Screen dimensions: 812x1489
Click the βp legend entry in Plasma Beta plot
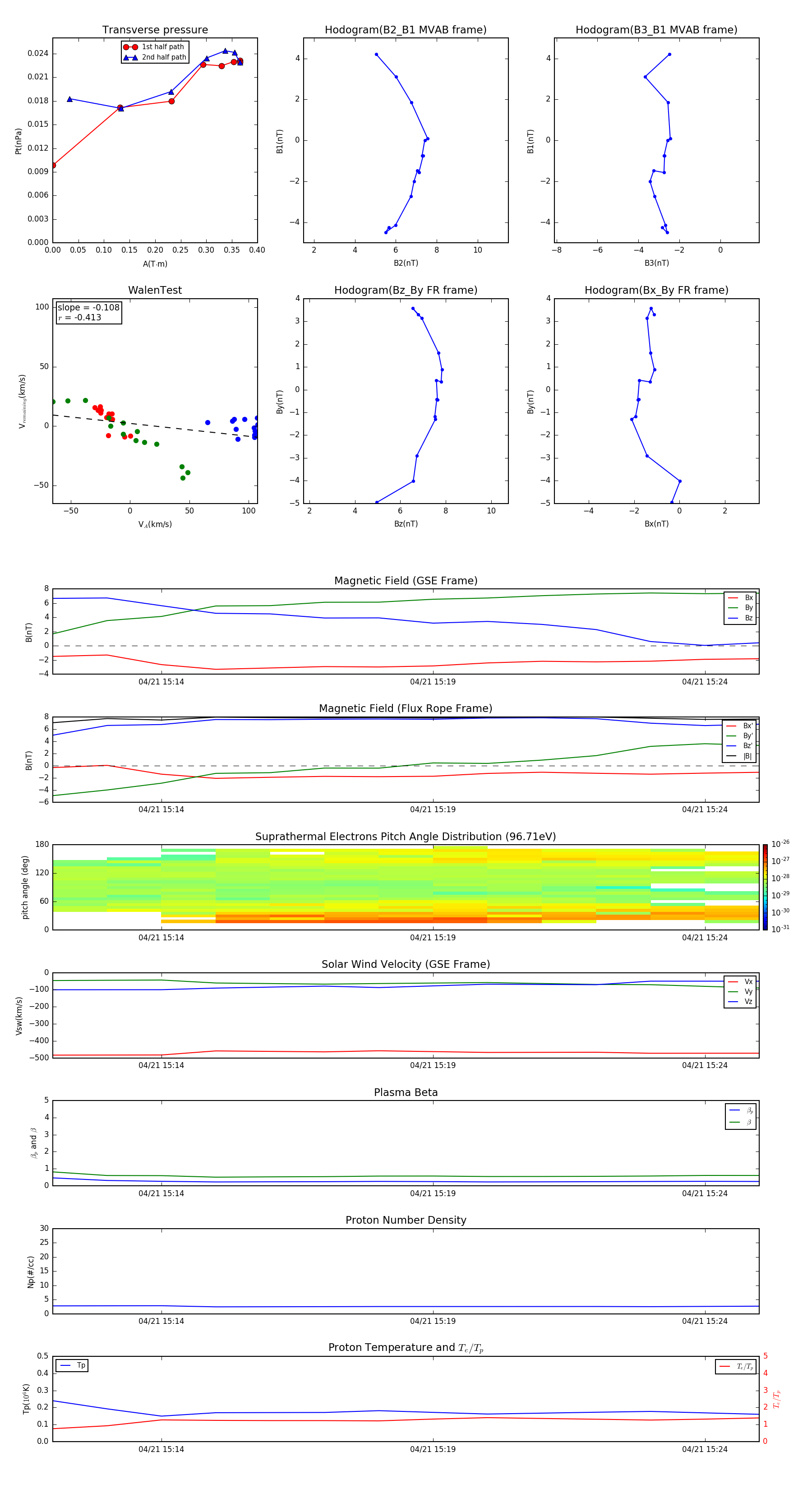click(x=741, y=1110)
